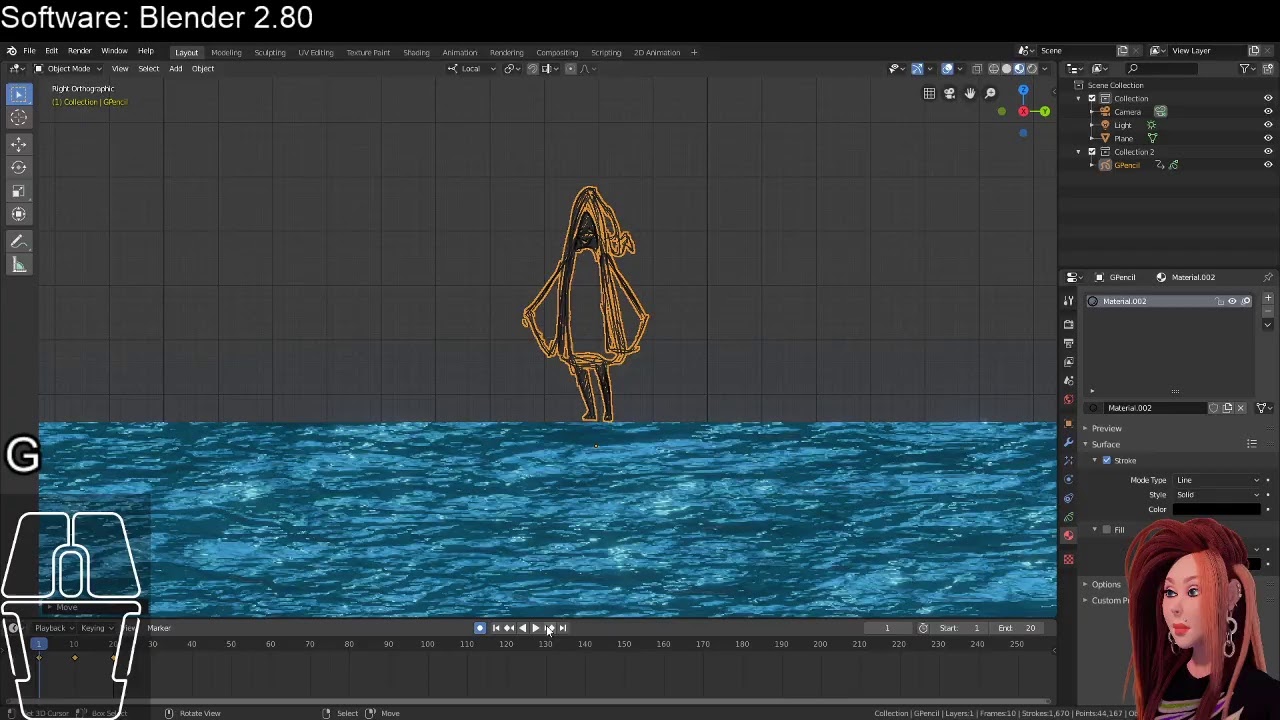Open the World properties tab icon

[x=1068, y=400]
